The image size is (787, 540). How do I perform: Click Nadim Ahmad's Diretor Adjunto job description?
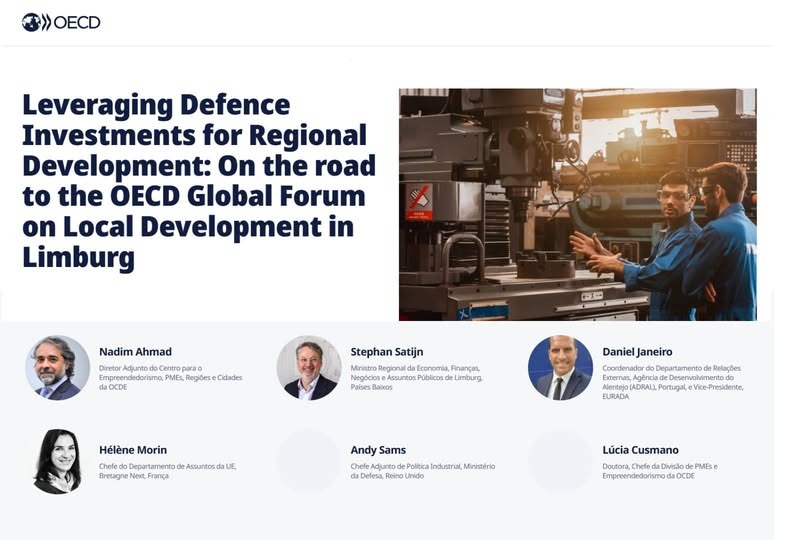[x=170, y=377]
